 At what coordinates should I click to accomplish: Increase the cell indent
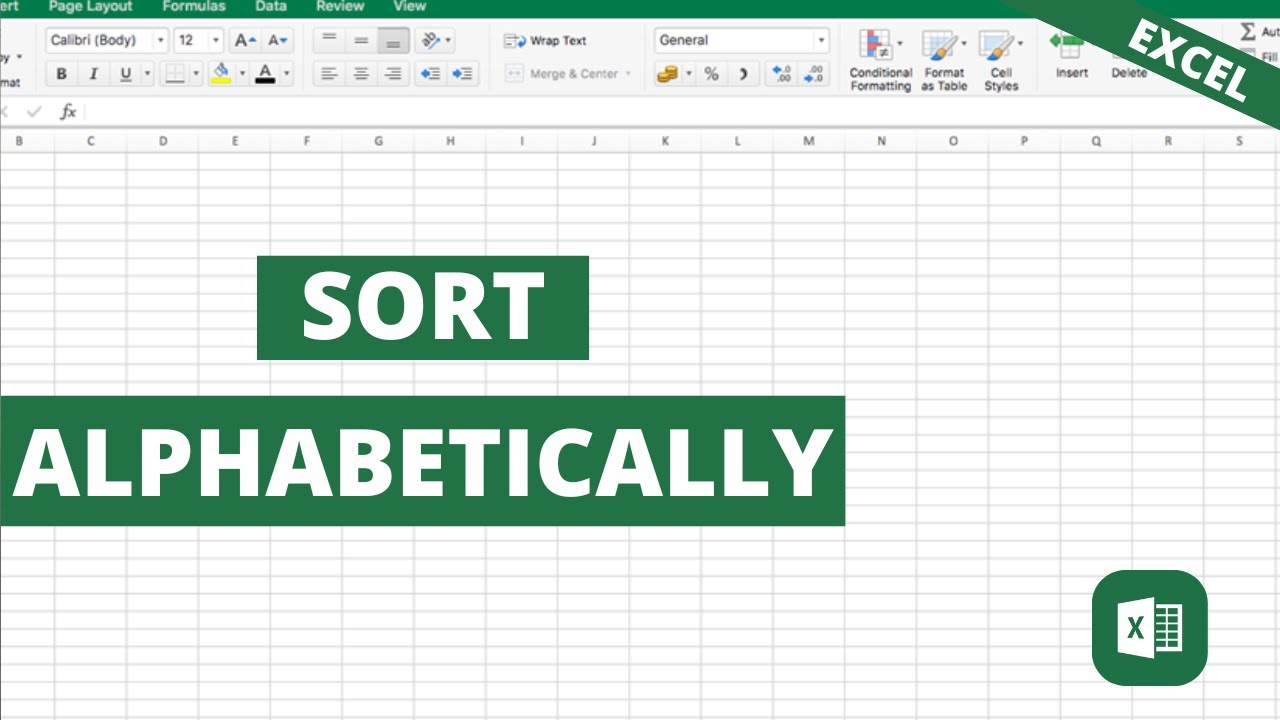tap(462, 74)
